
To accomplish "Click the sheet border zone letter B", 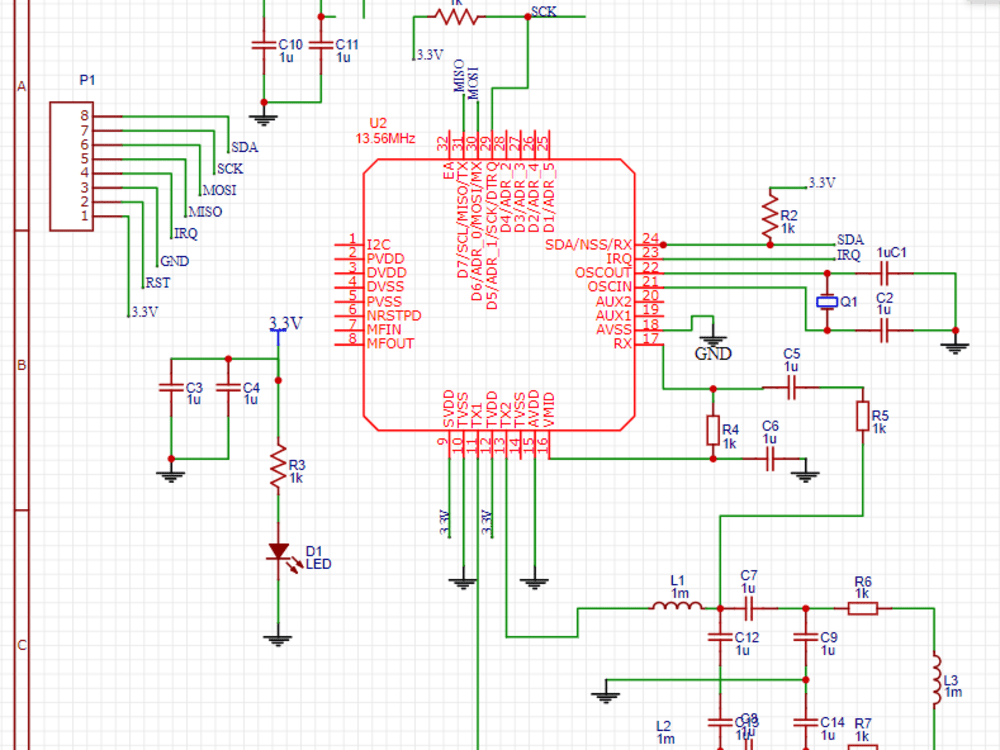I will point(22,365).
